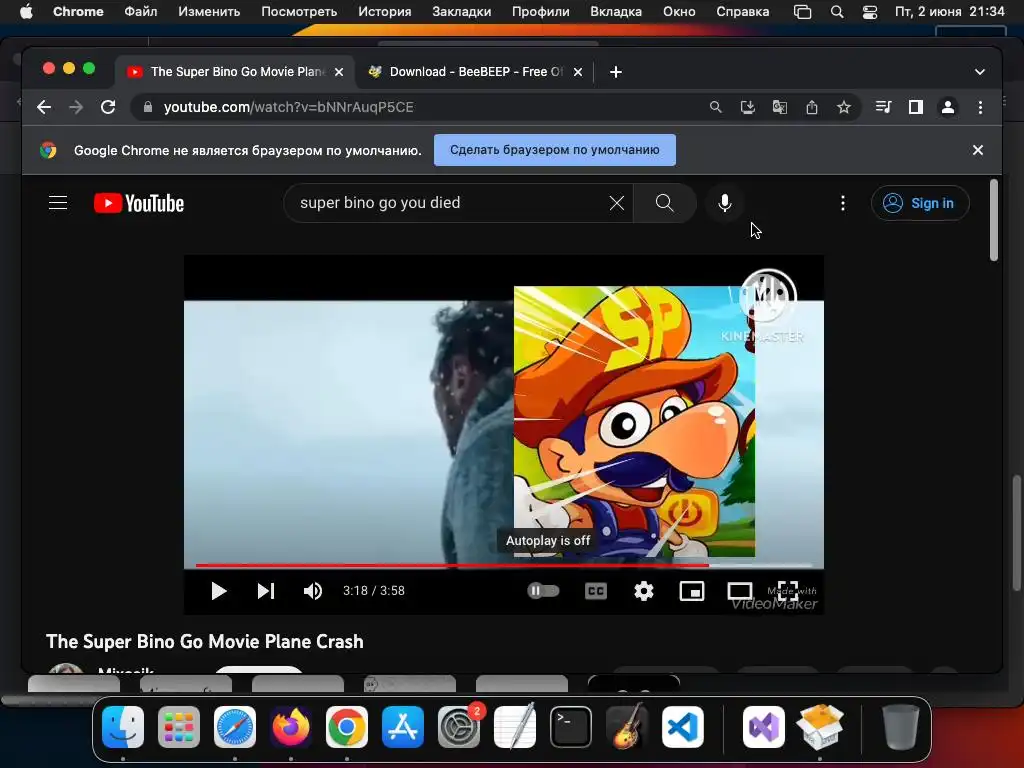Click Сделать браузером по умолчанию button
The height and width of the screenshot is (768, 1024).
coord(554,150)
